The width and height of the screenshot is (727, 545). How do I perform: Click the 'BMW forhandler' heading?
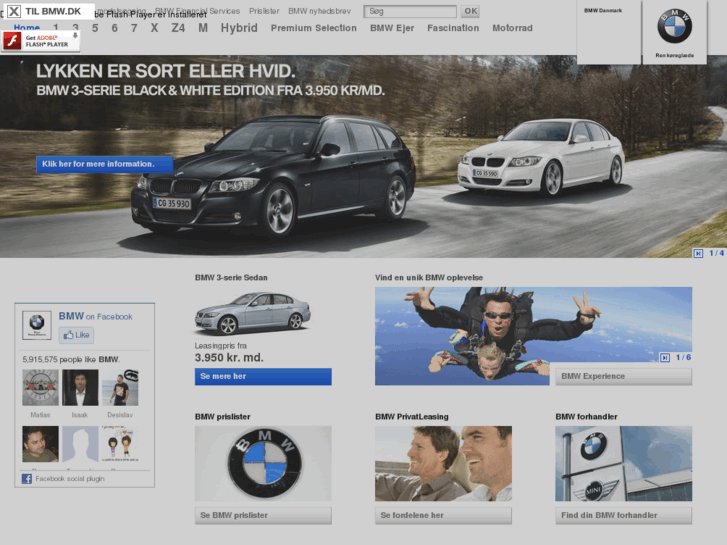(587, 417)
